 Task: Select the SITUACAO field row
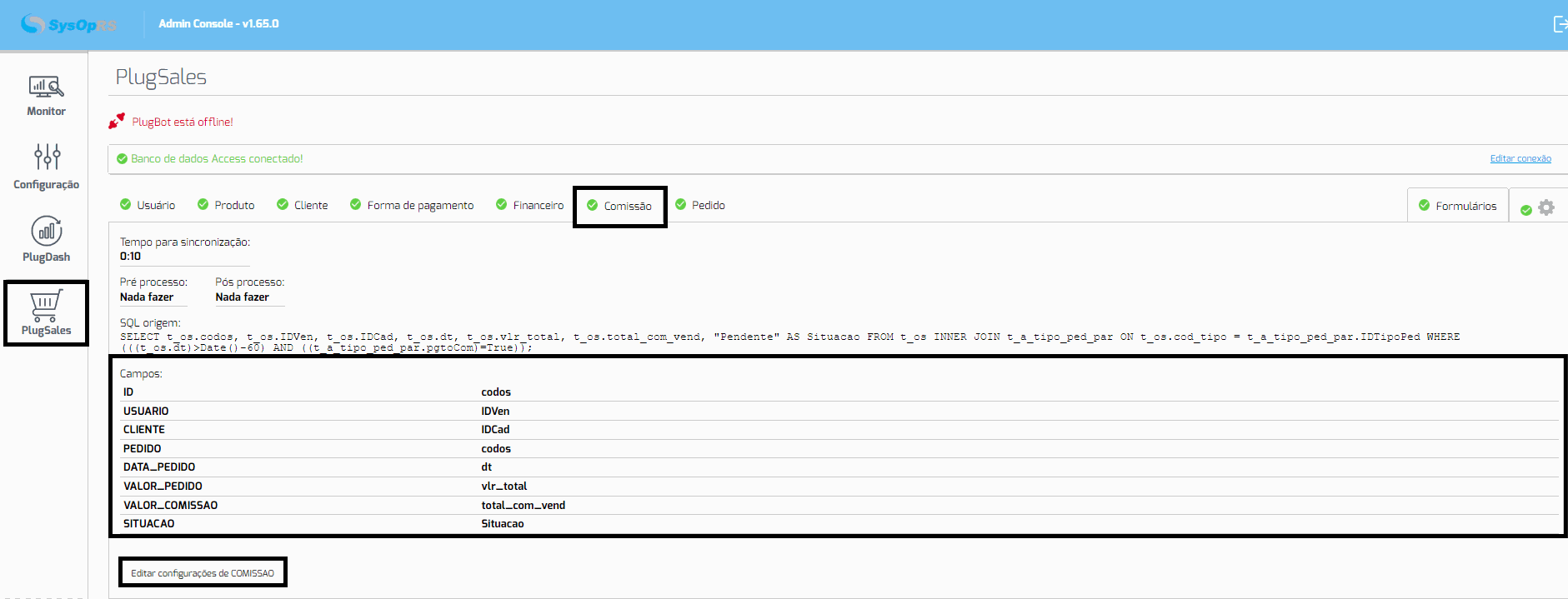tap(839, 524)
